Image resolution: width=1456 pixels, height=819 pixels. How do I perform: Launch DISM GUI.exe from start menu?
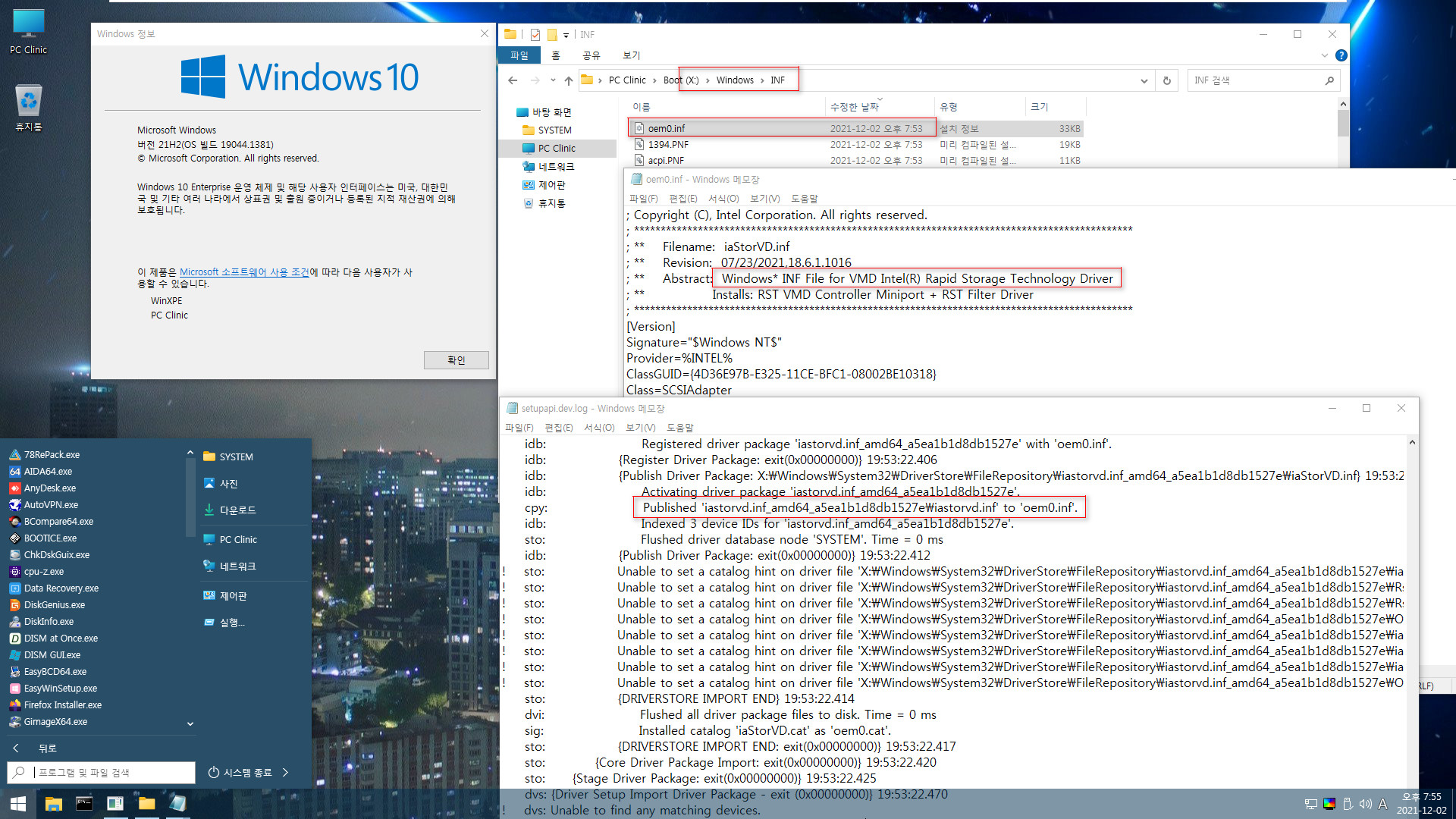click(52, 655)
